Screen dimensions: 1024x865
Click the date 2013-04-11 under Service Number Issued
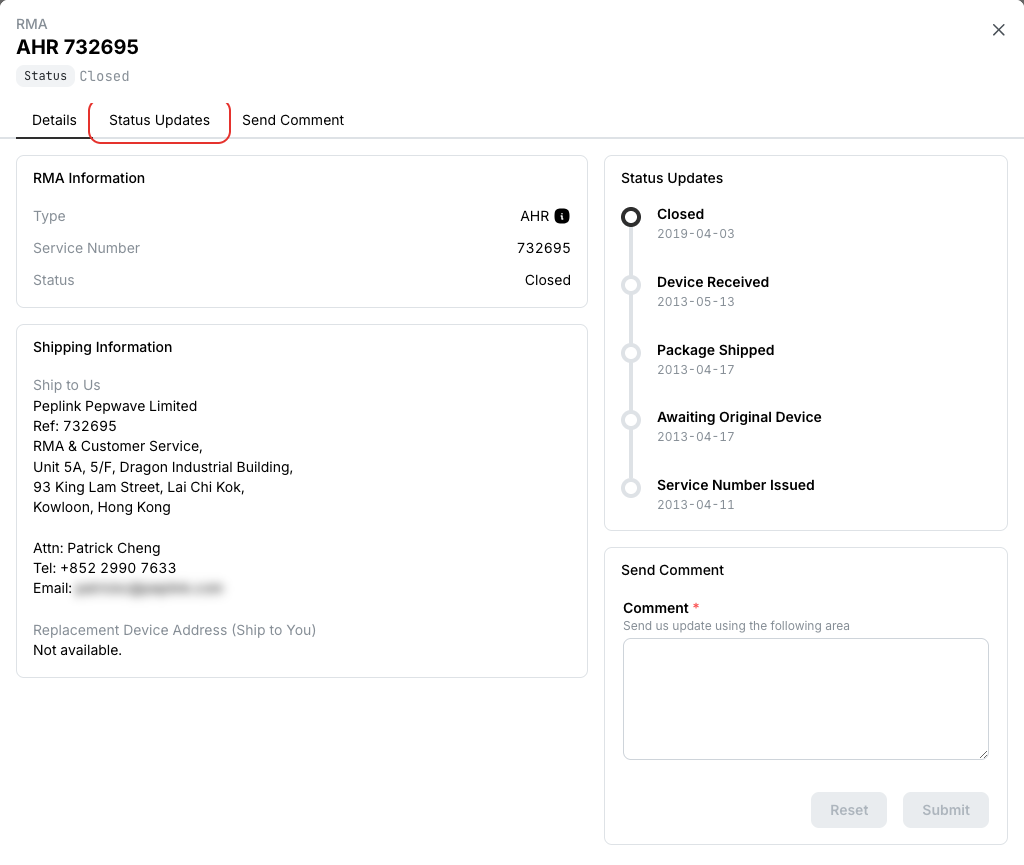(696, 505)
